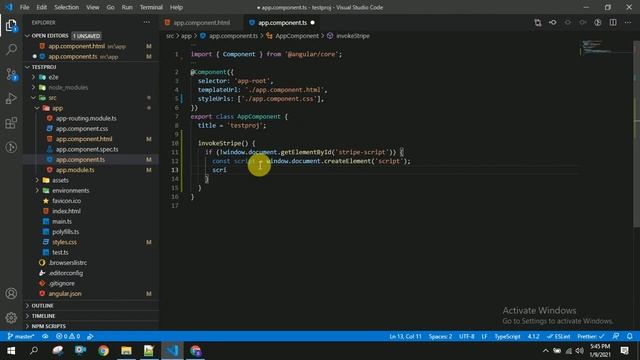Open the Terminal menu
640x360 pixels.
coord(151,7)
